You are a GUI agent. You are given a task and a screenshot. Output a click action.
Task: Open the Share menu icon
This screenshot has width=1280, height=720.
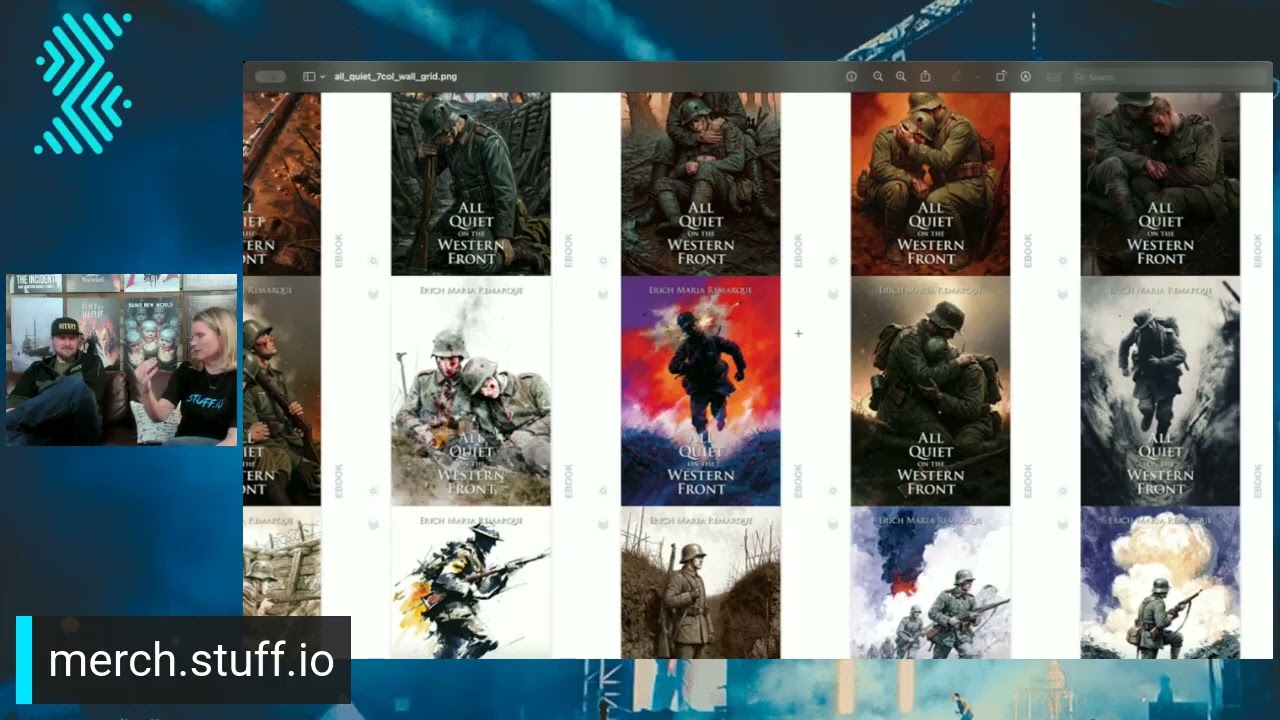click(925, 76)
